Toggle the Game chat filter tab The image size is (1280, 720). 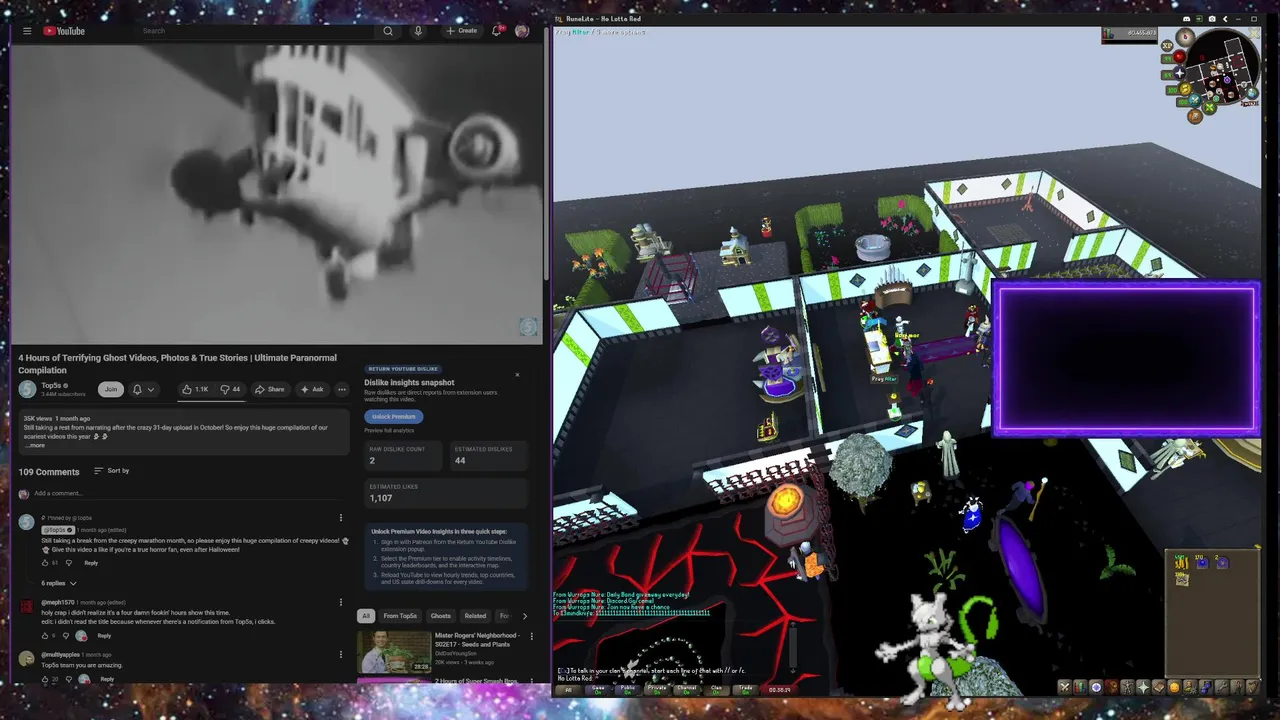tap(598, 690)
